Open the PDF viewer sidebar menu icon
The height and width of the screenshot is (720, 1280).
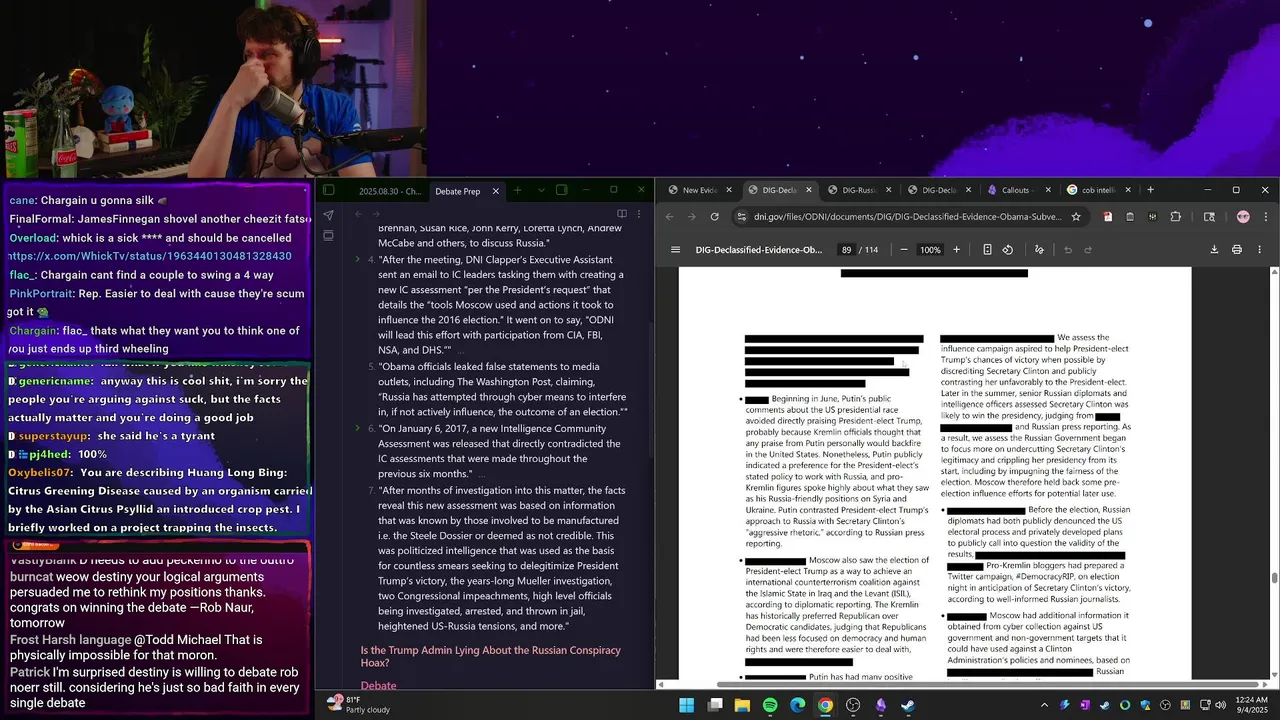[675, 250]
